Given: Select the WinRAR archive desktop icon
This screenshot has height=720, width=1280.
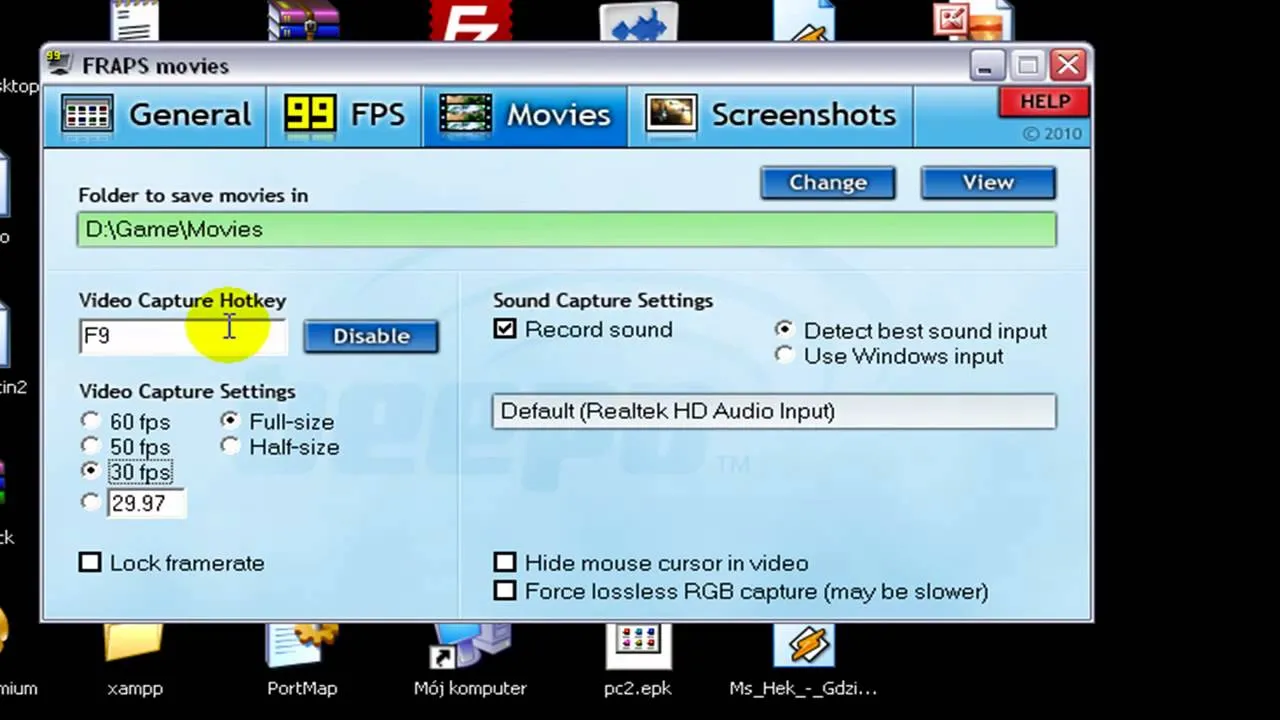Looking at the screenshot, I should (304, 20).
